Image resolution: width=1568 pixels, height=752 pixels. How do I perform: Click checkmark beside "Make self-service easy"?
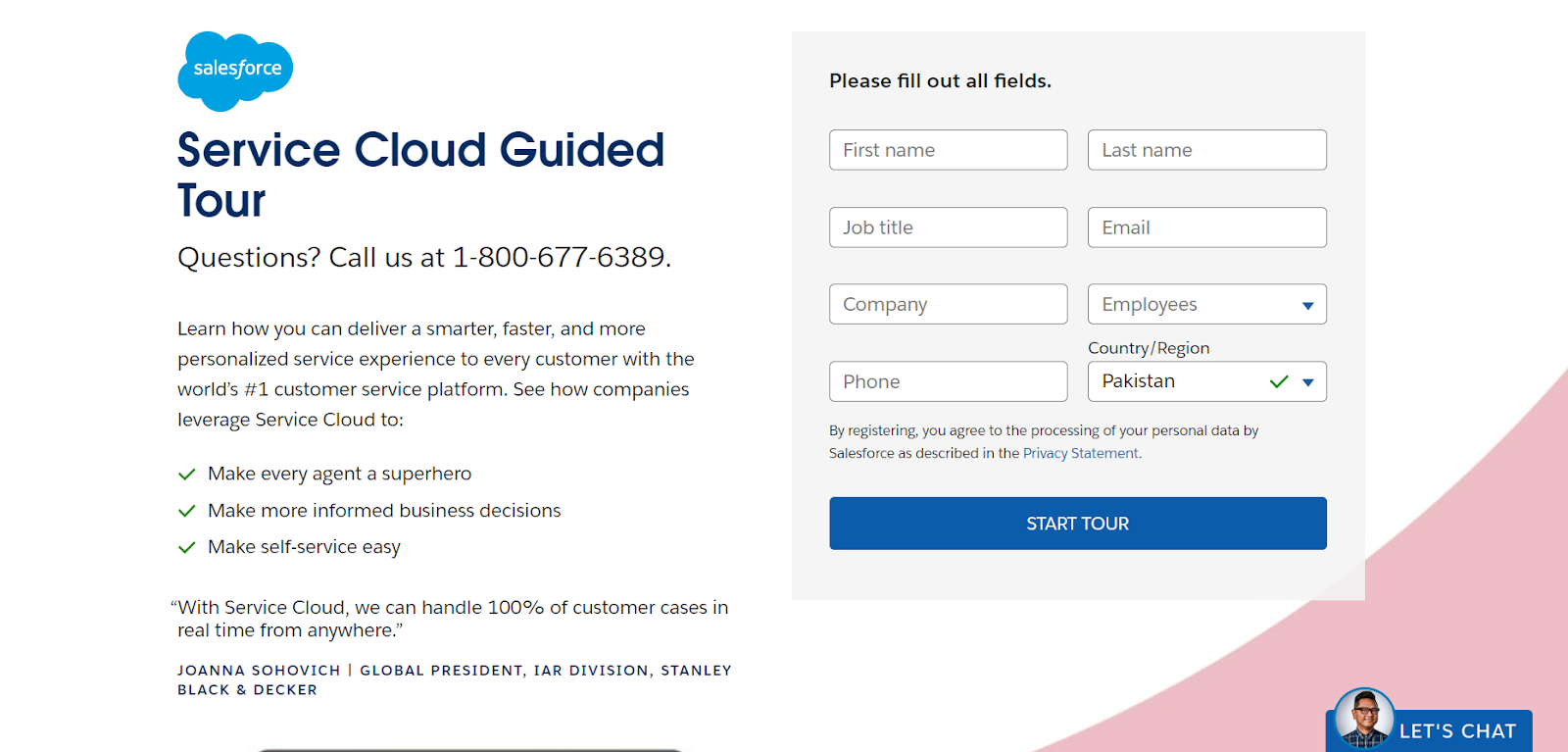186,547
